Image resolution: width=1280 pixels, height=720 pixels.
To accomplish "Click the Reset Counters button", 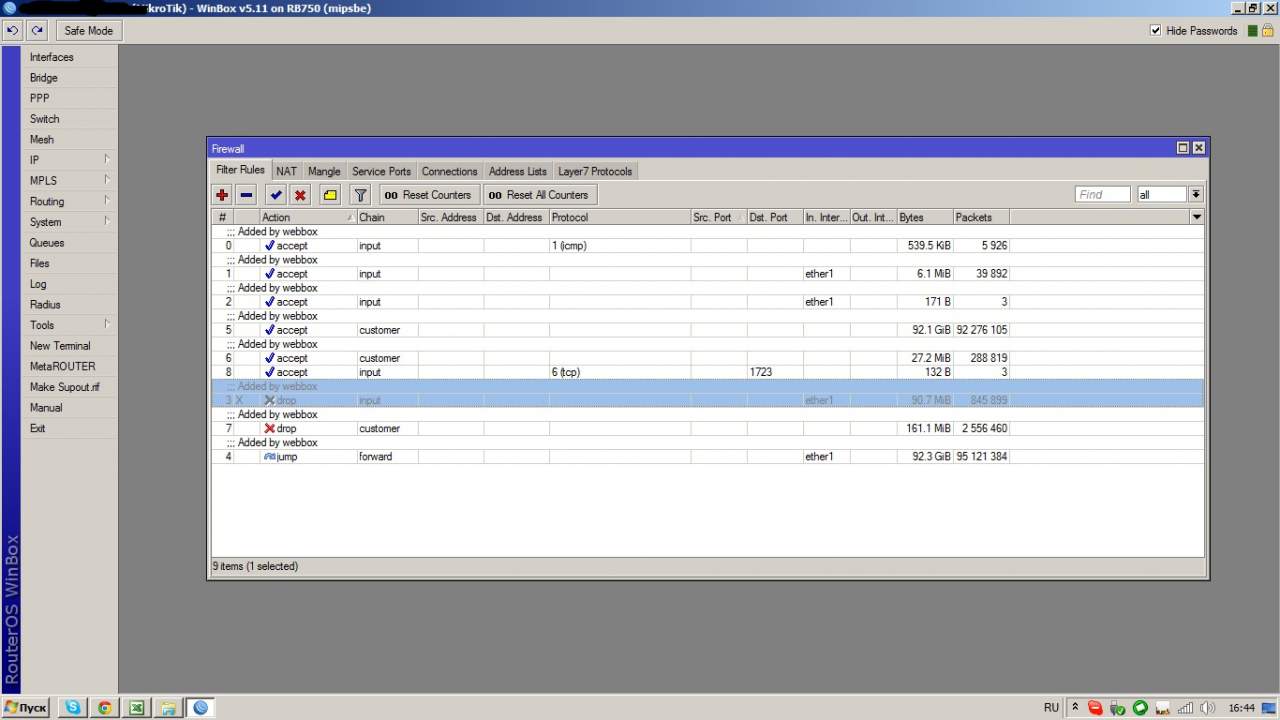I will coord(428,195).
